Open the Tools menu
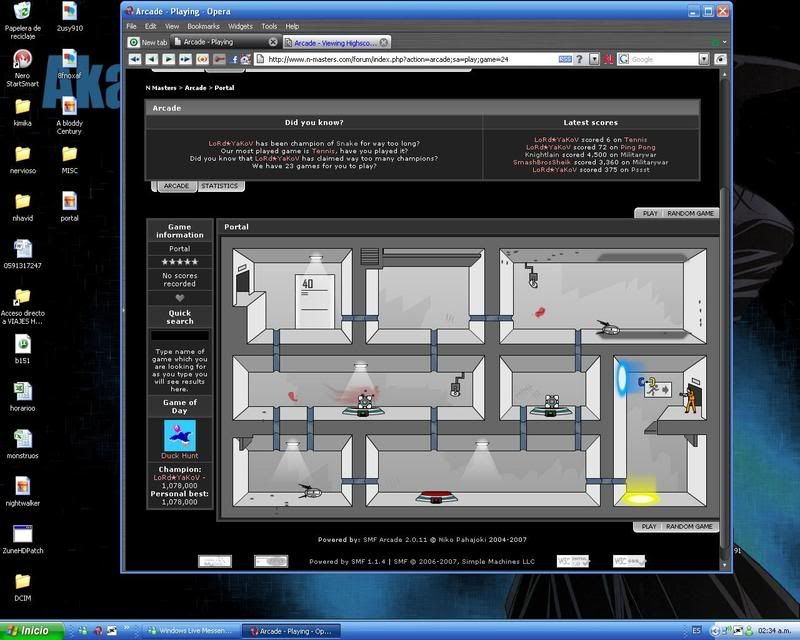This screenshot has width=800, height=640. coord(269,26)
